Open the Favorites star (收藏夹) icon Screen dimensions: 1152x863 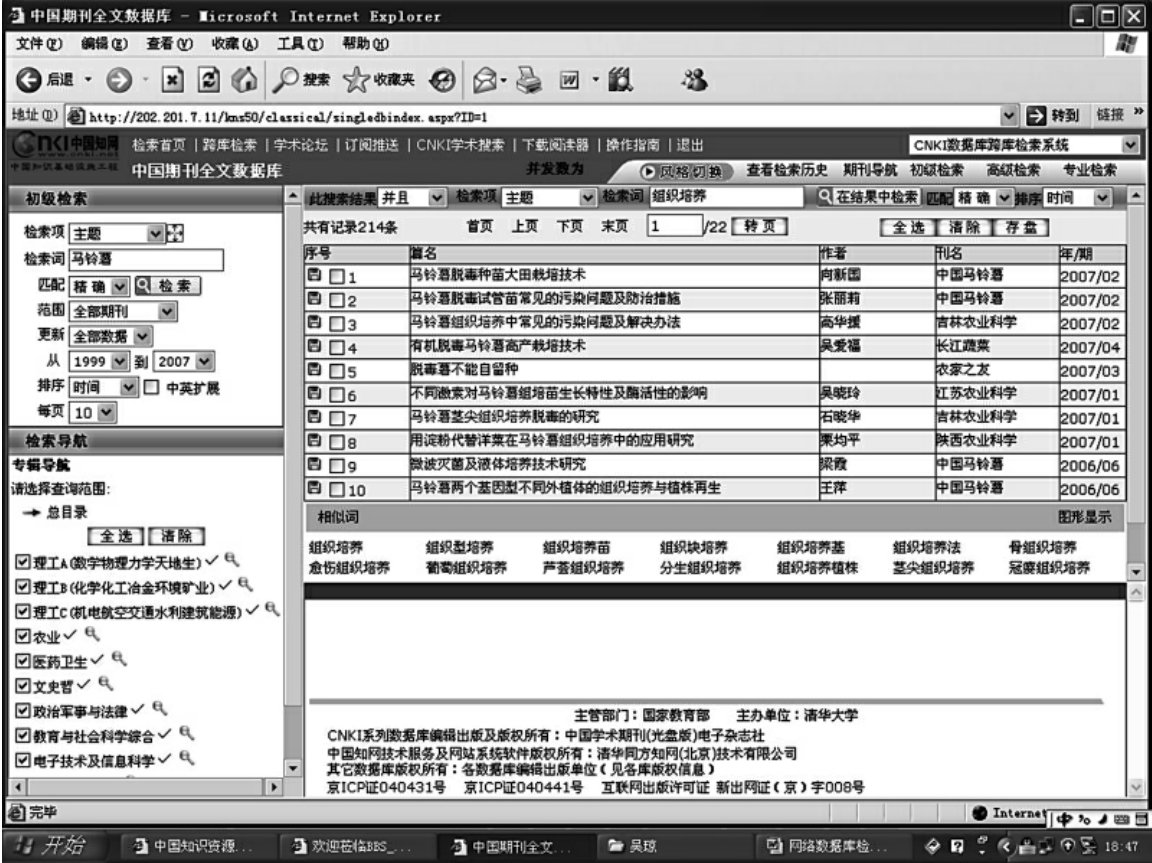click(378, 79)
